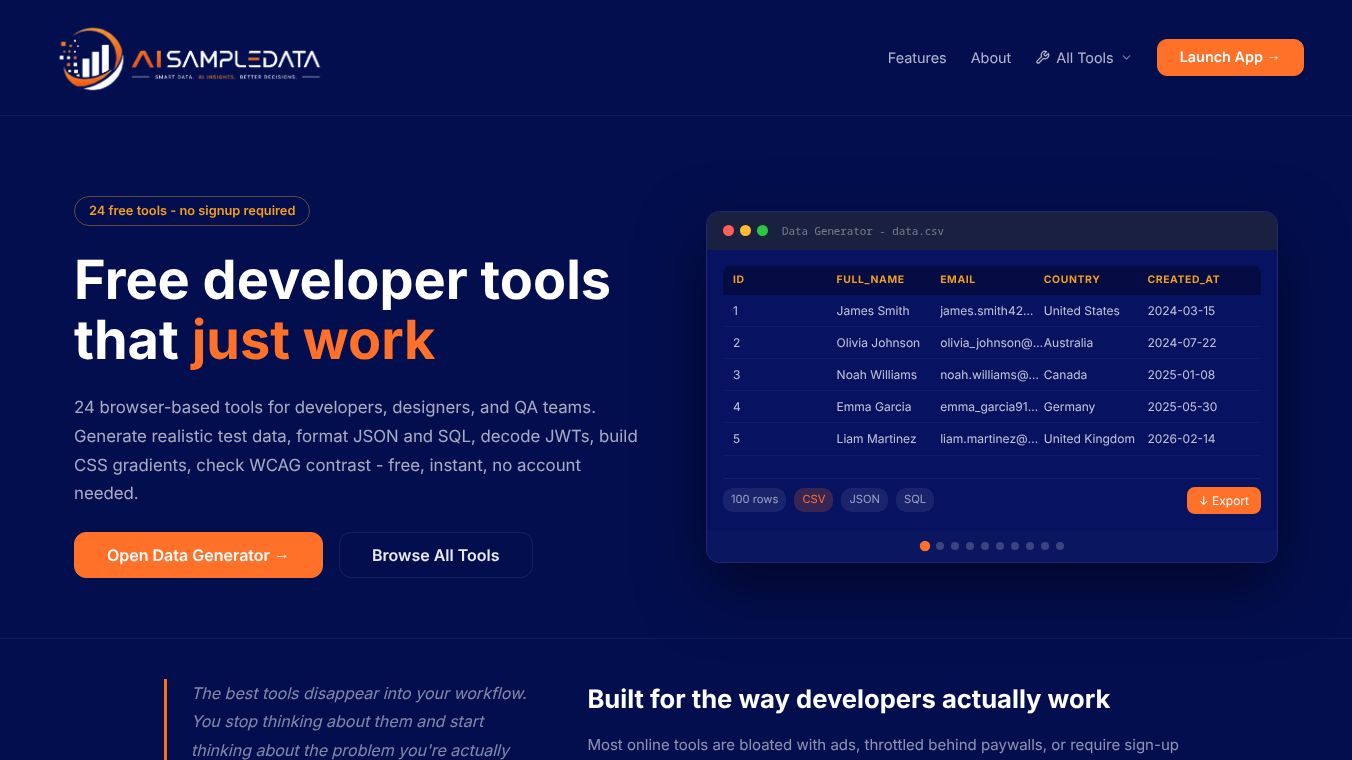The height and width of the screenshot is (760, 1352).
Task: Jump to the last carousel dot
Action: (1060, 546)
